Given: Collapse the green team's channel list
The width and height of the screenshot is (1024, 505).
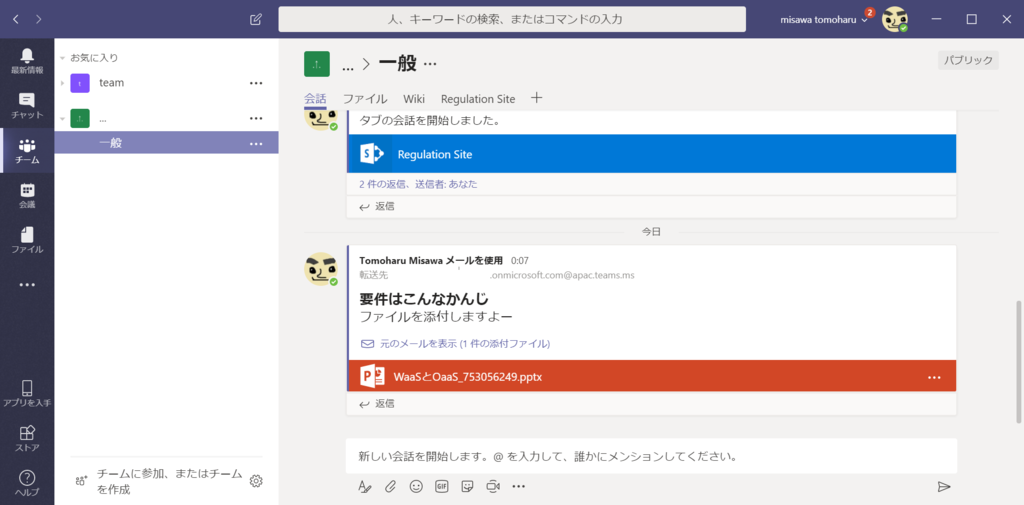Looking at the screenshot, I should [x=63, y=119].
